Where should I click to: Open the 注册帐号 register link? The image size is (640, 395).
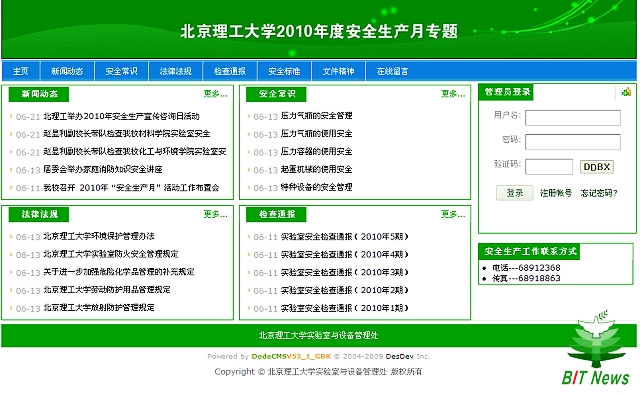click(556, 193)
